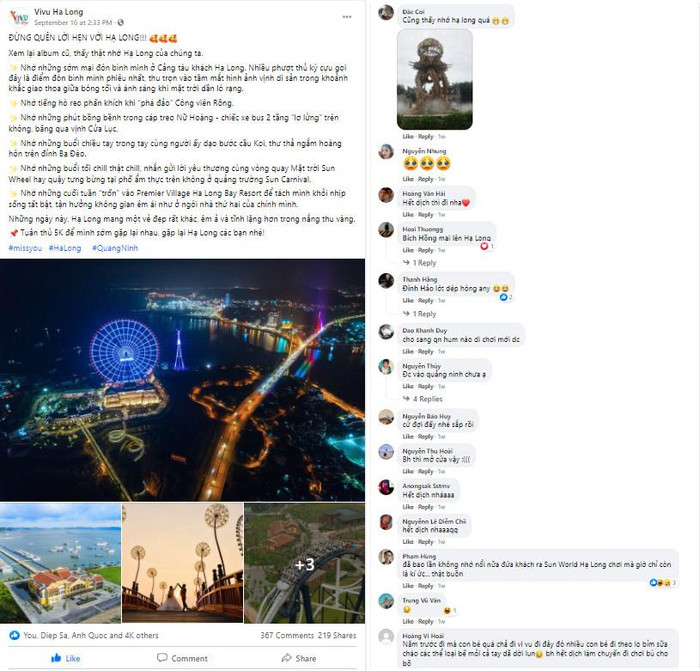Screen dimensions: 700x671
Task: Click the Comment speech bubble button
Action: tap(183, 658)
